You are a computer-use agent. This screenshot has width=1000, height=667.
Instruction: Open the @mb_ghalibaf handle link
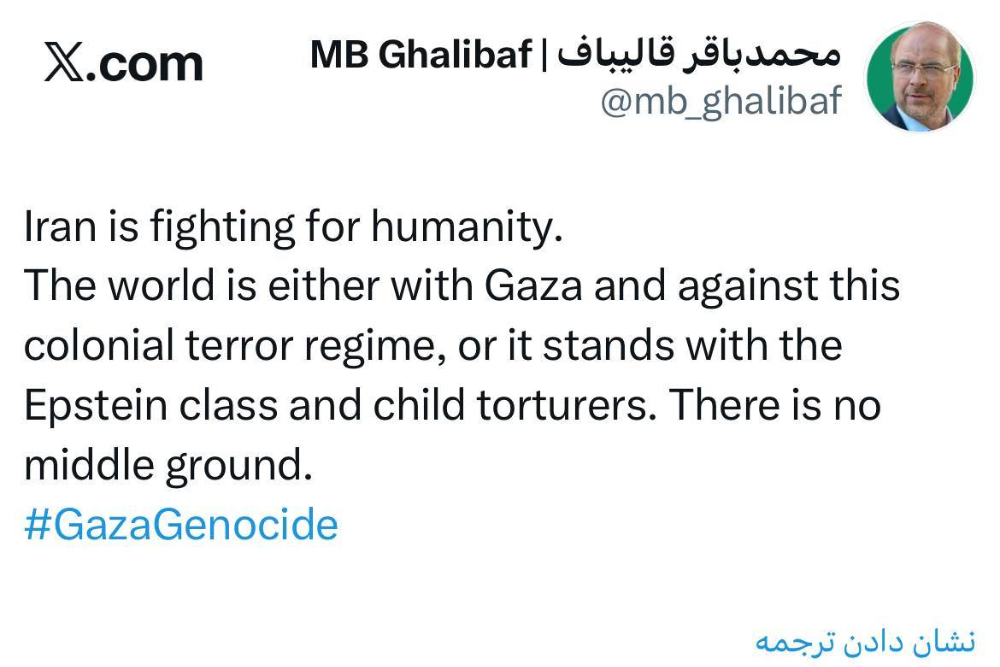click(719, 101)
